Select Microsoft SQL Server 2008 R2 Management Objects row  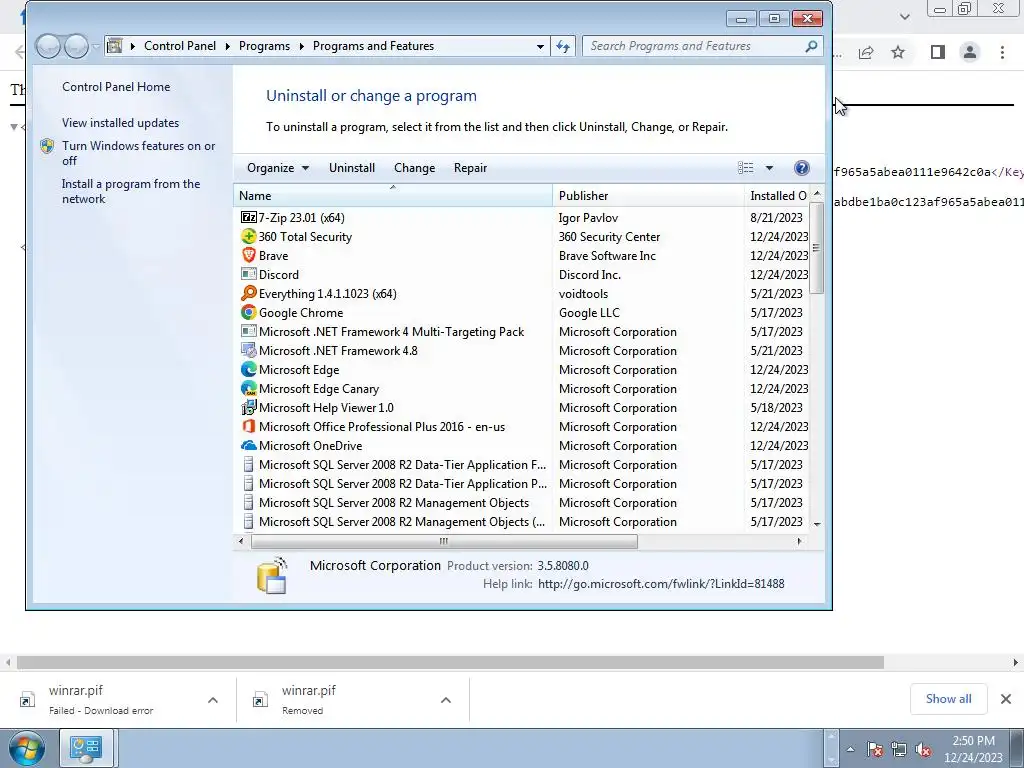pos(521,503)
